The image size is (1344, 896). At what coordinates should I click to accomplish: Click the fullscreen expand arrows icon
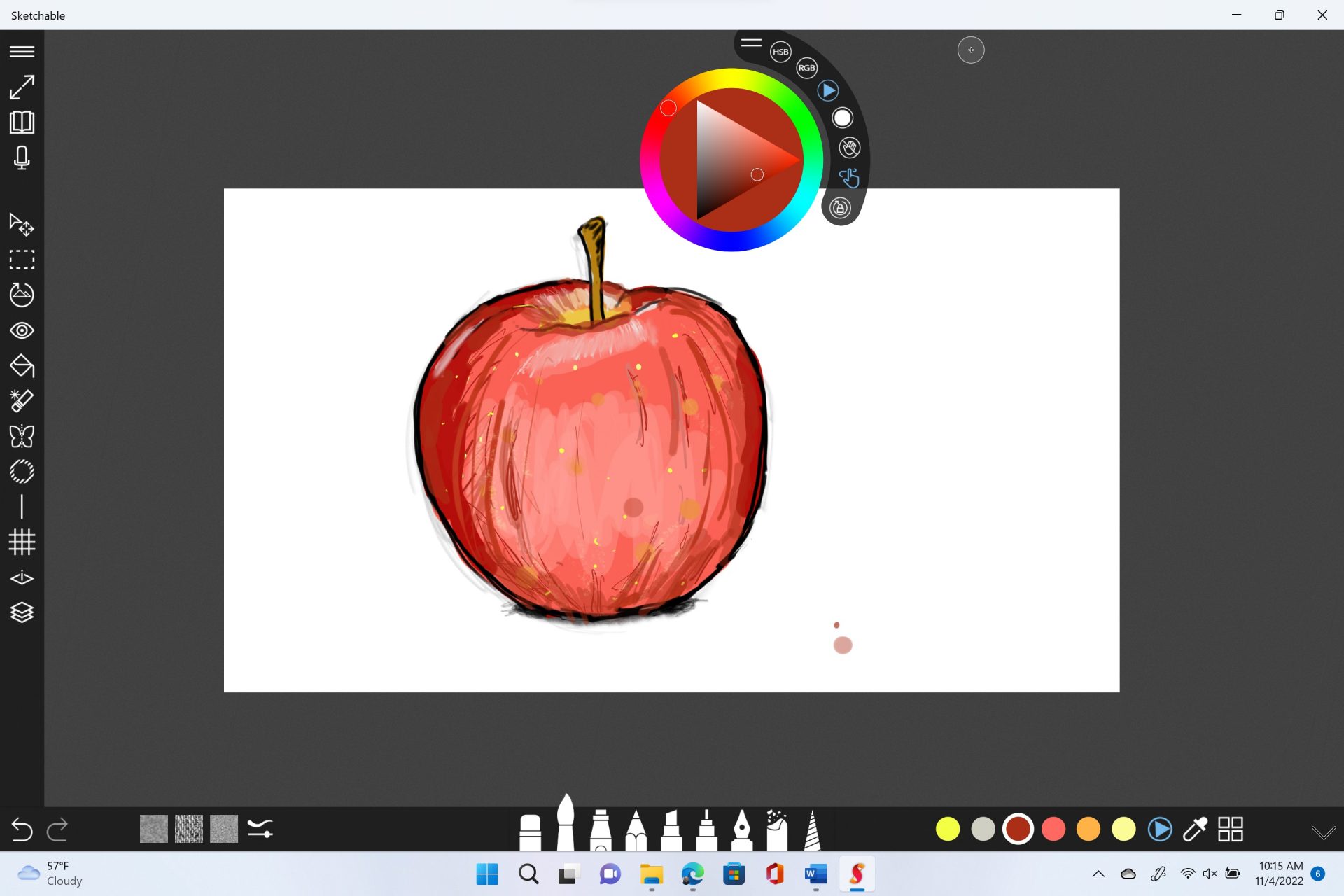[22, 87]
